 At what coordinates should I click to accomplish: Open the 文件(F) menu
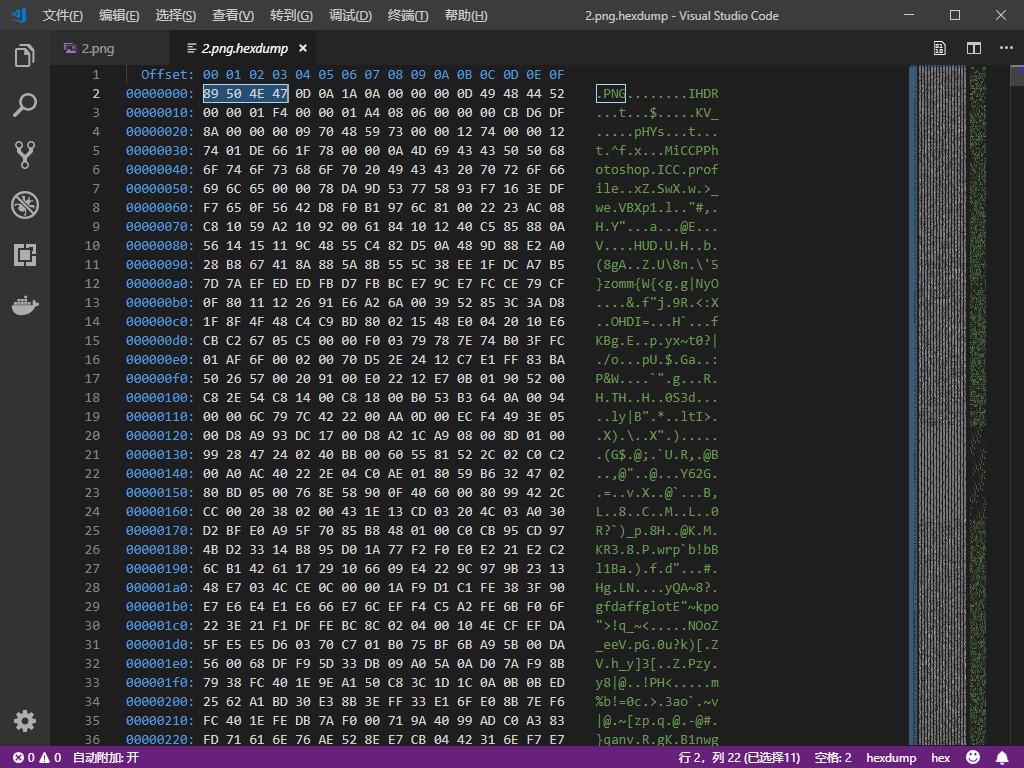pos(63,16)
